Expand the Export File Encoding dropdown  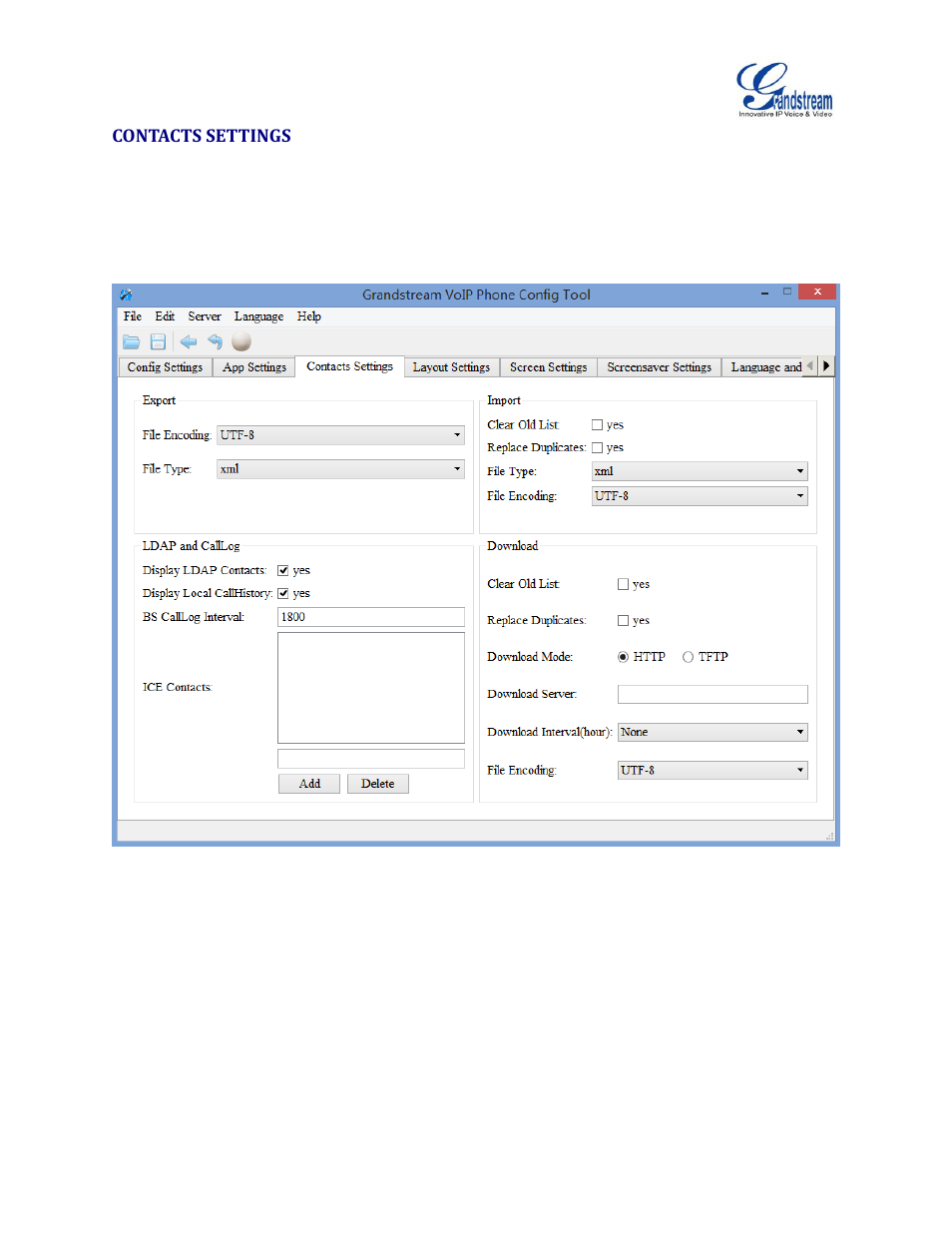tap(340, 435)
